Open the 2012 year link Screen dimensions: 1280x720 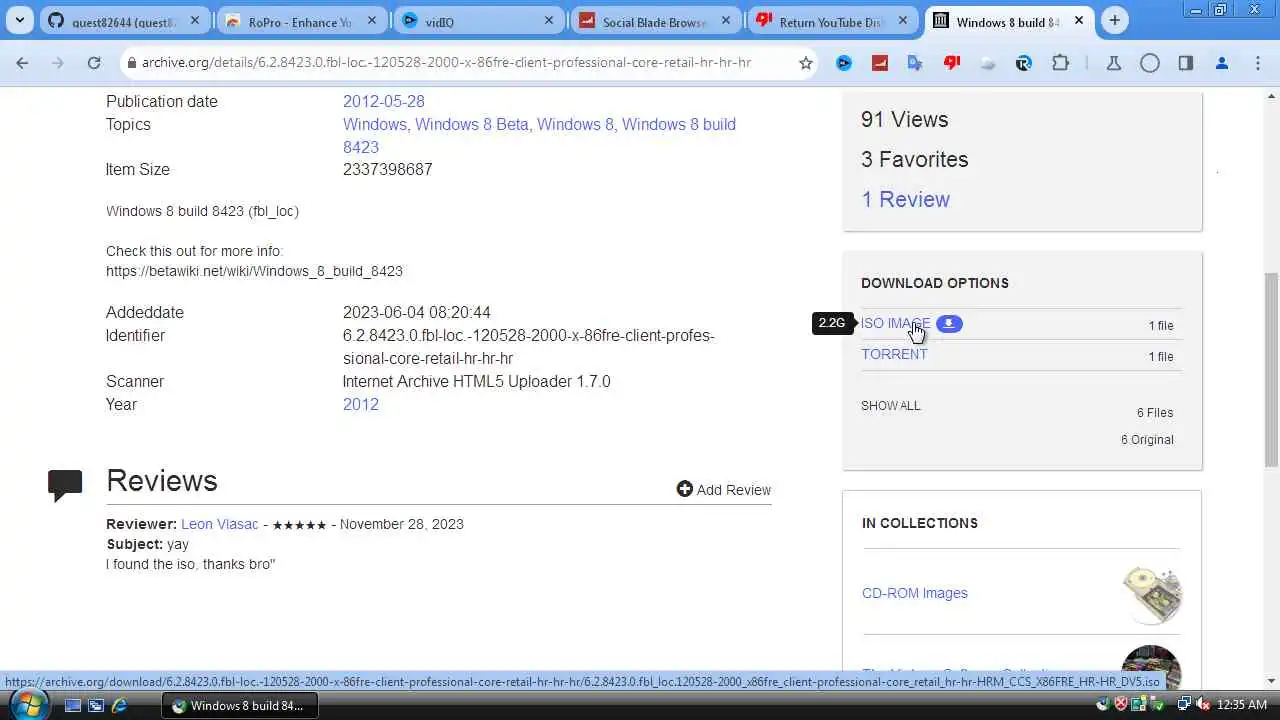tap(361, 404)
